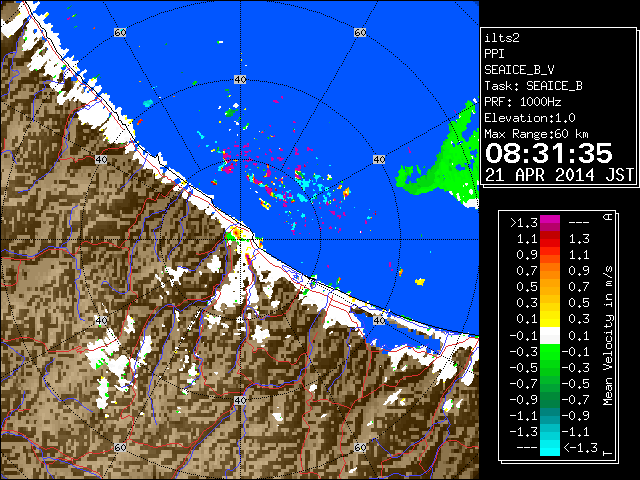Click the '60' range label in the southwest
The width and height of the screenshot is (640, 480).
(120, 447)
